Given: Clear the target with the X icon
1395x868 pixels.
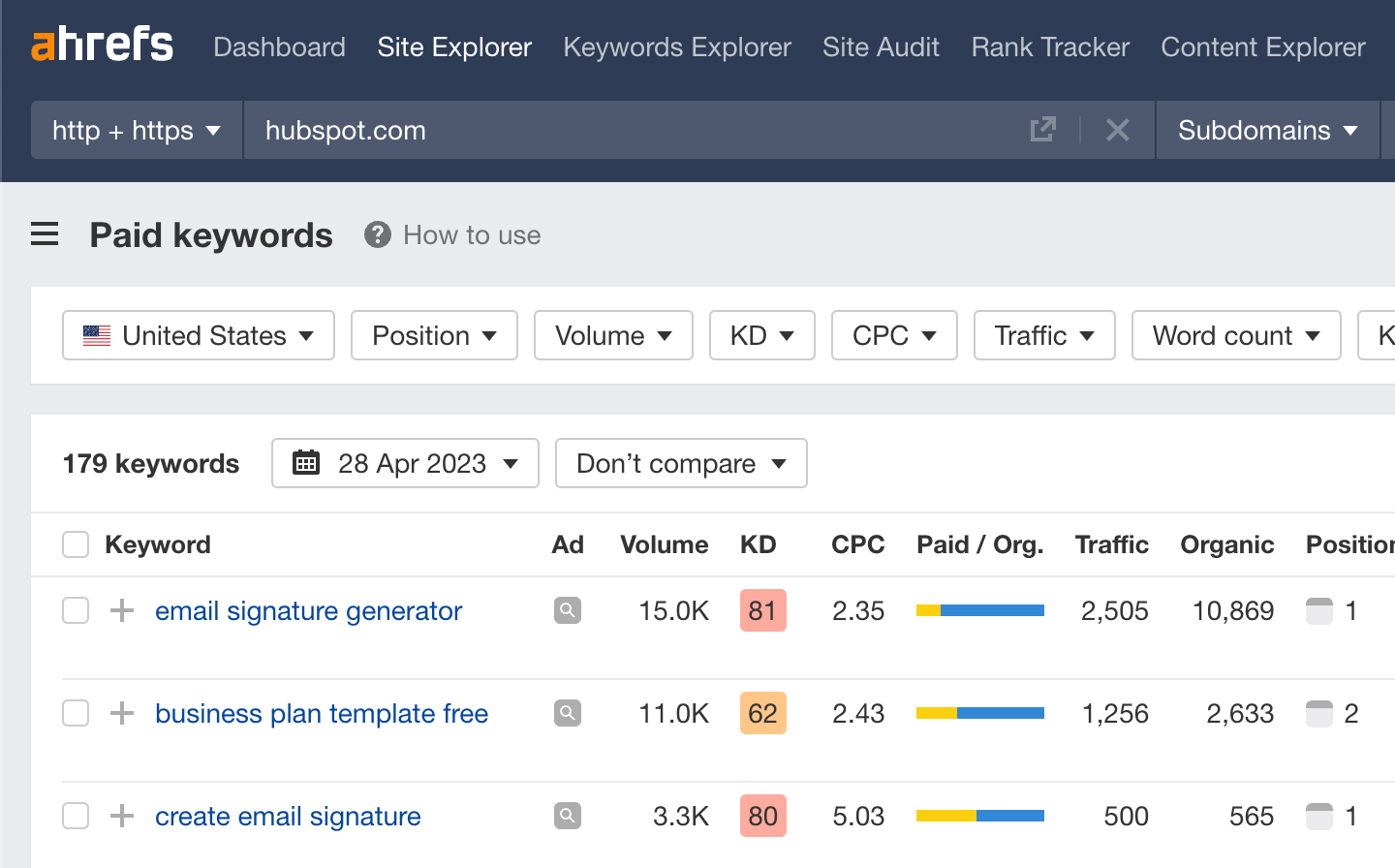Looking at the screenshot, I should (x=1118, y=129).
